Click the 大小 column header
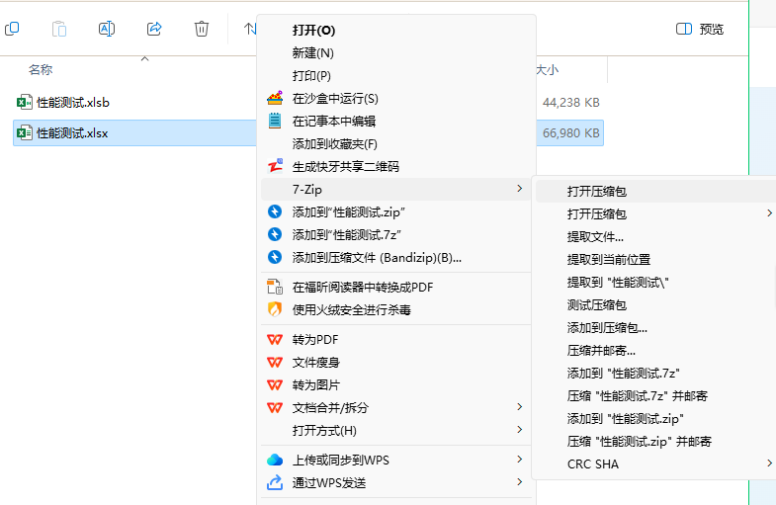This screenshot has width=776, height=505. pyautogui.click(x=548, y=70)
